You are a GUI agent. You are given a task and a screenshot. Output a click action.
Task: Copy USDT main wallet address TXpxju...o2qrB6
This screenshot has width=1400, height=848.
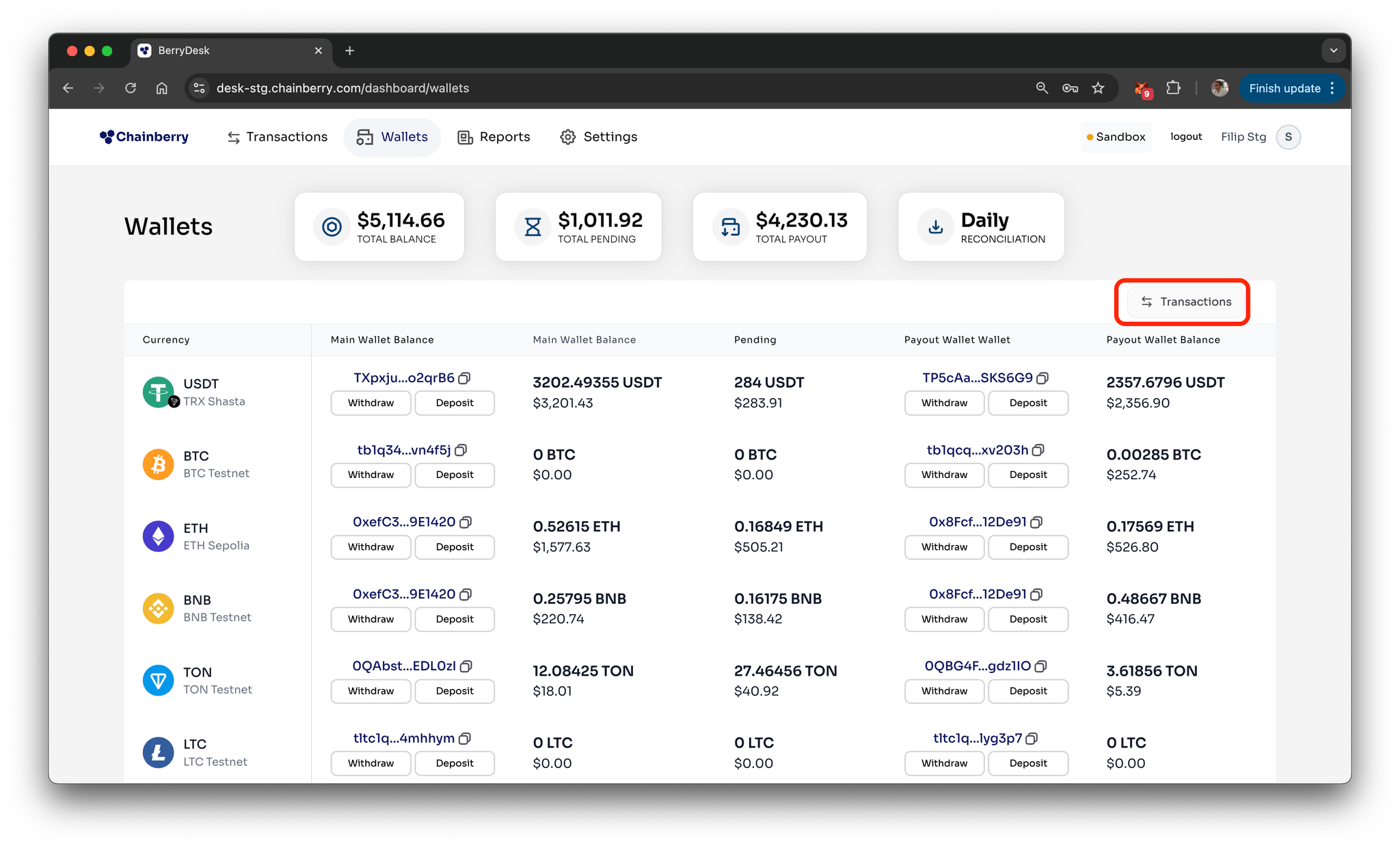point(465,378)
